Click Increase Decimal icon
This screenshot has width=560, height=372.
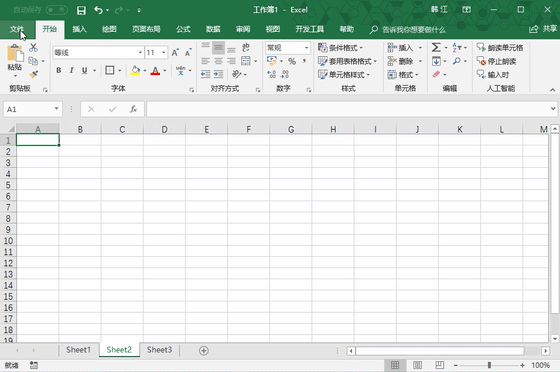pos(271,74)
